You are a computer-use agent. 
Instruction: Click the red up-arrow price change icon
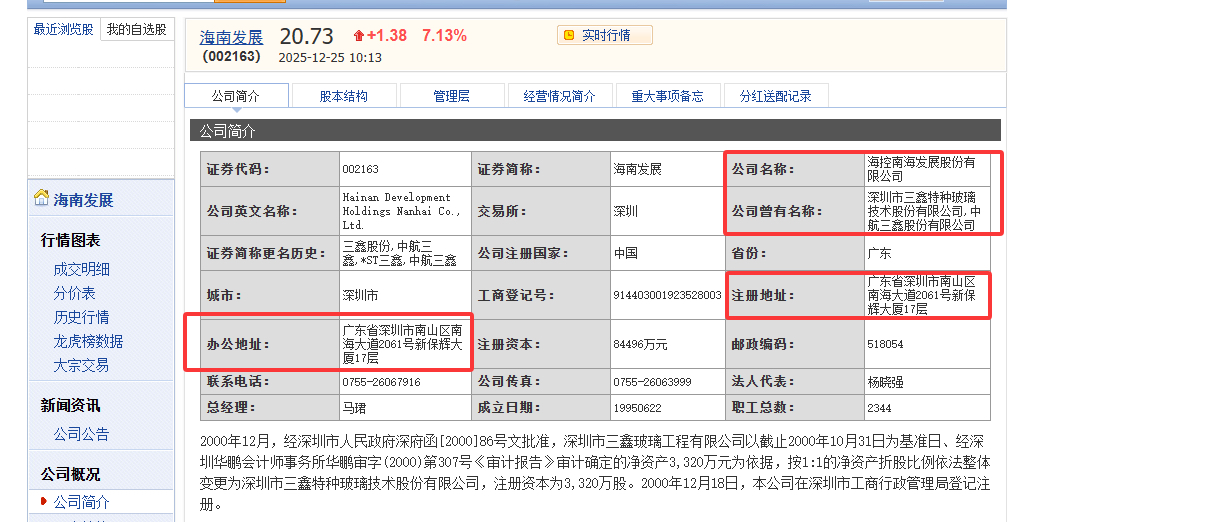(x=359, y=36)
